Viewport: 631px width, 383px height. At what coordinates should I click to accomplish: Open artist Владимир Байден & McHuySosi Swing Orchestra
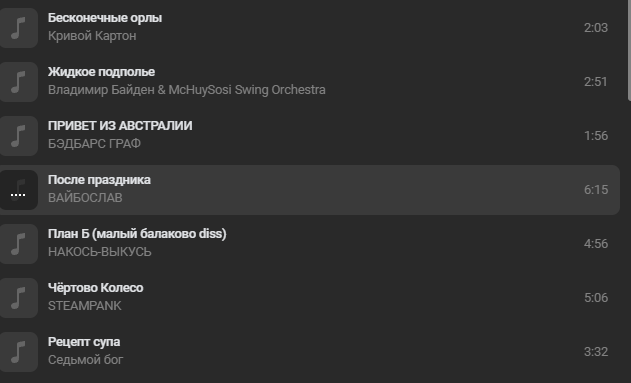tap(187, 90)
